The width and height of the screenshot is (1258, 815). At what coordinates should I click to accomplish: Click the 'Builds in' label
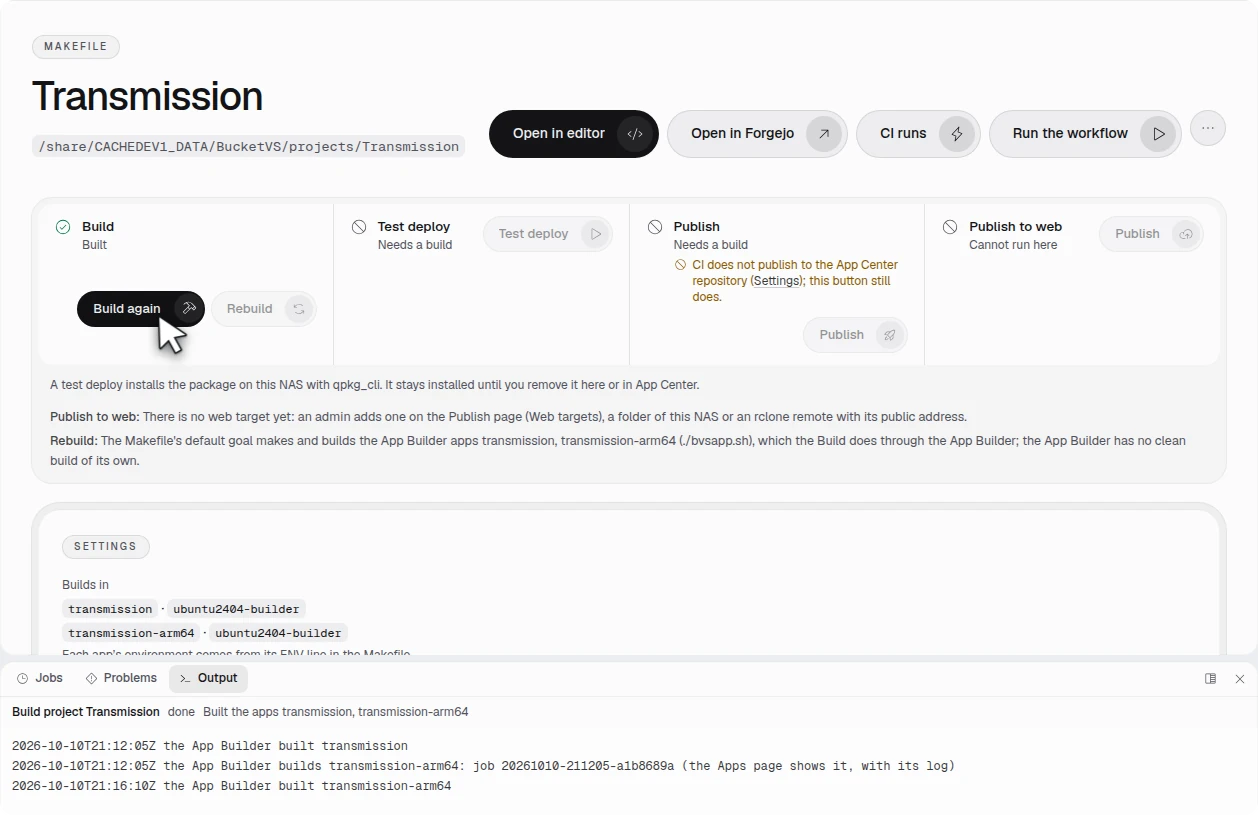85,585
